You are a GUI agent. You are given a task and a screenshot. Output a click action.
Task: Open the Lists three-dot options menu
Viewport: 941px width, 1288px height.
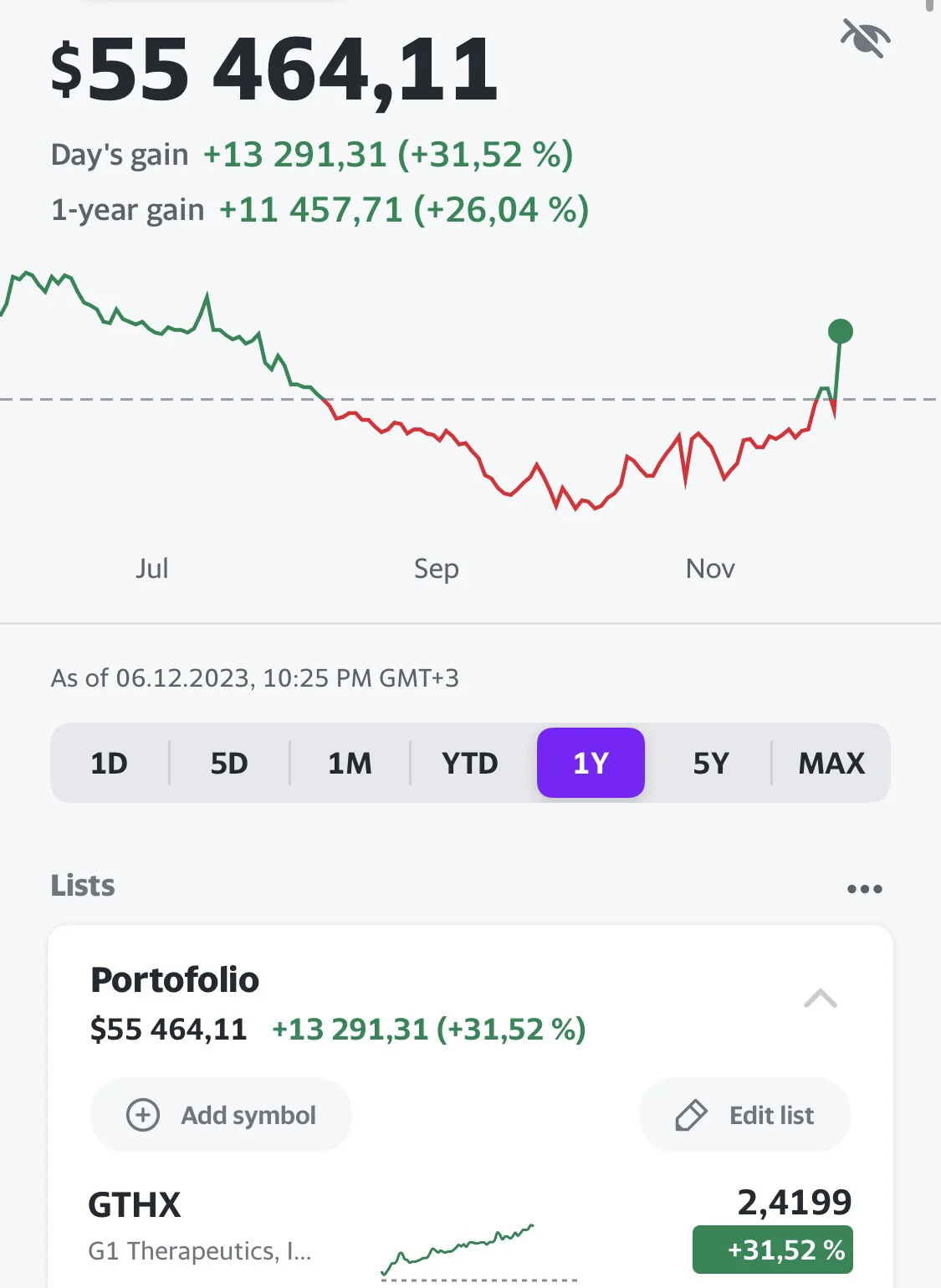[865, 888]
